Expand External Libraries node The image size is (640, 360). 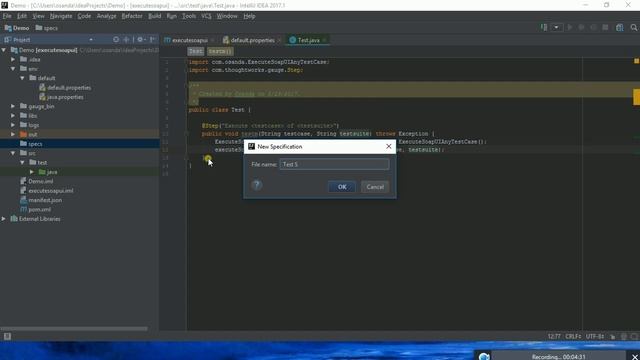[x=4, y=219]
